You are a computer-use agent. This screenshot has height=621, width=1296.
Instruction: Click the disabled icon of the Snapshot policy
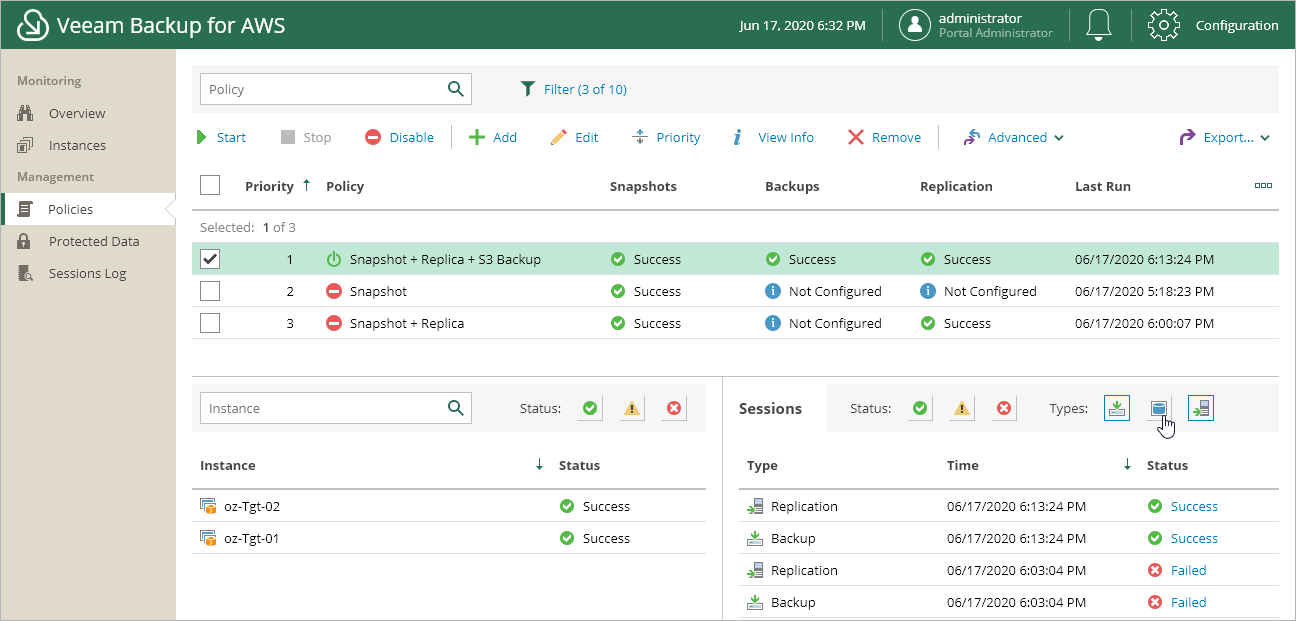tap(334, 291)
